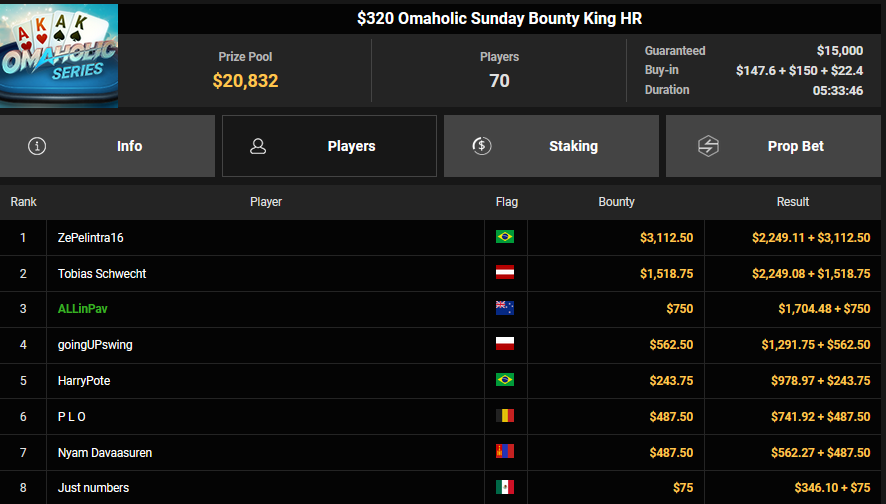Open player ZePelintra16's name

pos(91,238)
